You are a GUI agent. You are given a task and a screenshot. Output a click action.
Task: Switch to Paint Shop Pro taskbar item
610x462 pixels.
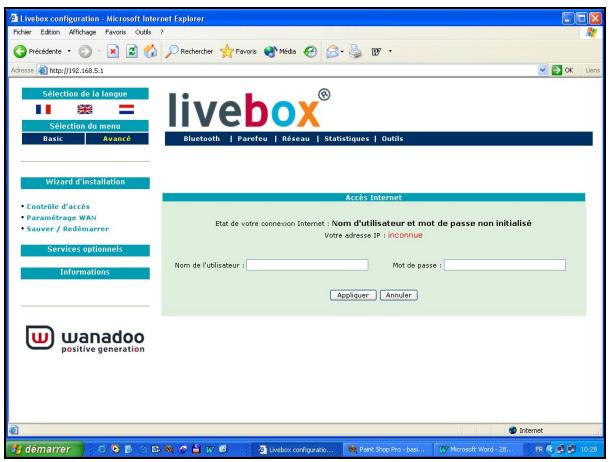point(387,450)
